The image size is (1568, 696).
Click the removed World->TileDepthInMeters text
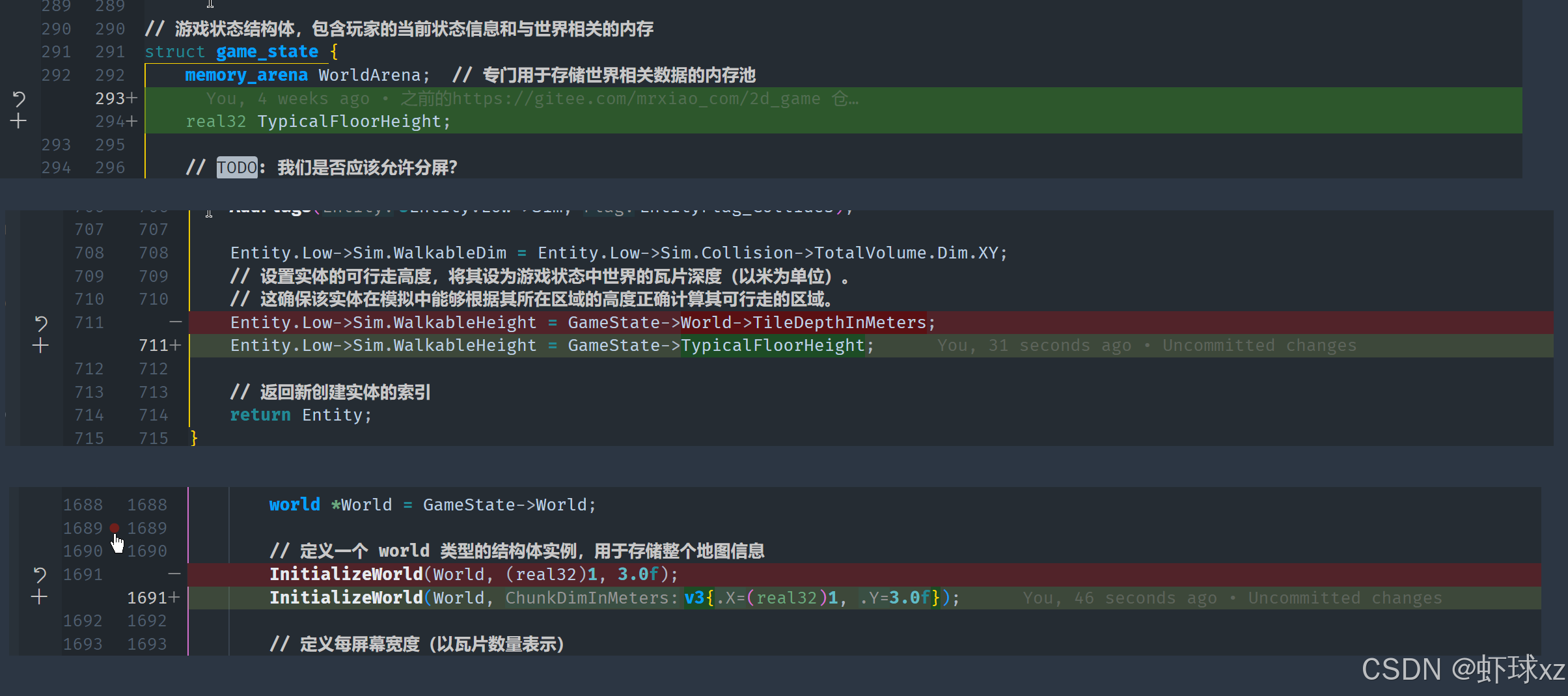pyautogui.click(x=803, y=322)
